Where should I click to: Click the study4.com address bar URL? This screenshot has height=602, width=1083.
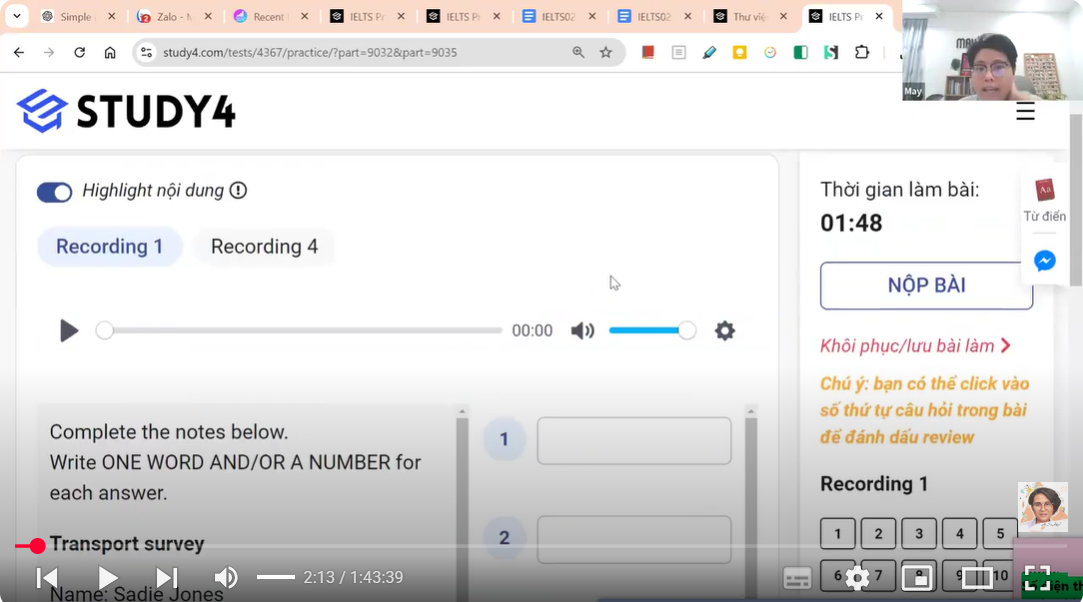coord(310,52)
